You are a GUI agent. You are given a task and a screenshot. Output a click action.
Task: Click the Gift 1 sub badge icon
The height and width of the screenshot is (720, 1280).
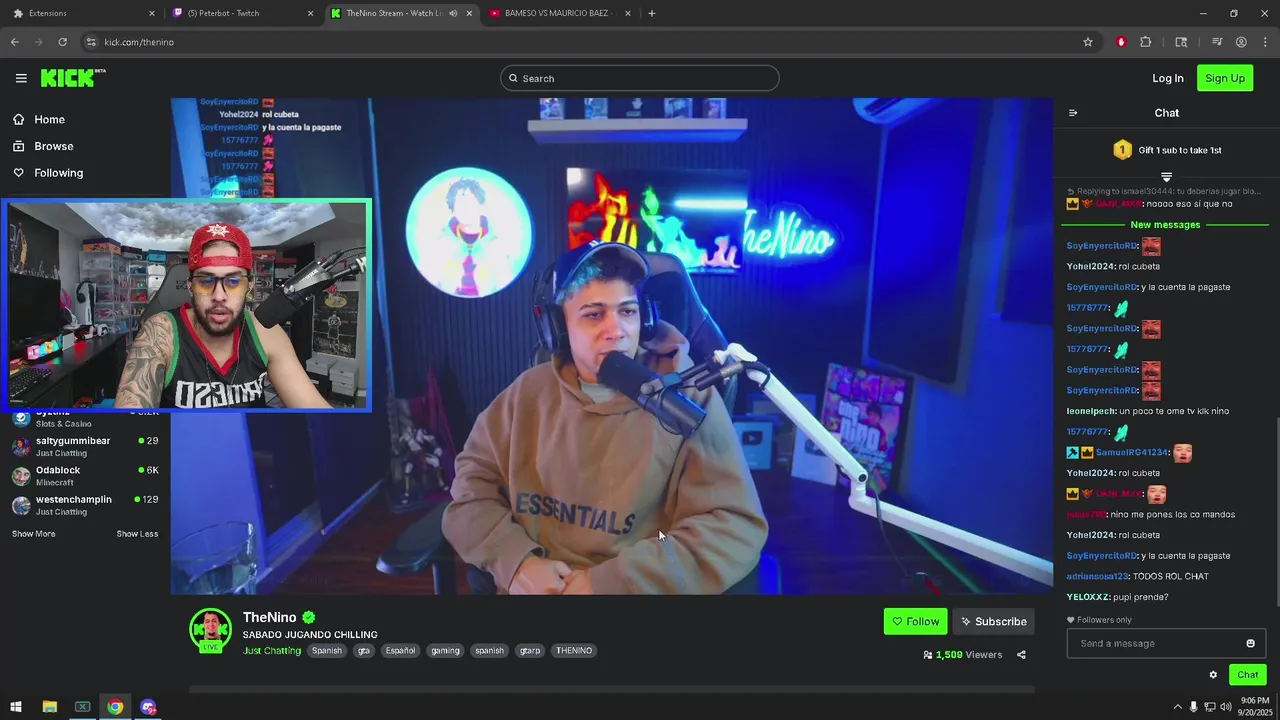[1122, 150]
